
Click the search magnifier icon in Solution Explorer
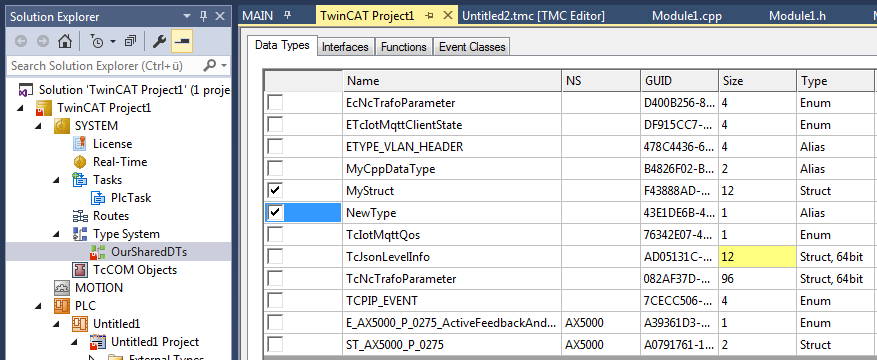click(209, 65)
